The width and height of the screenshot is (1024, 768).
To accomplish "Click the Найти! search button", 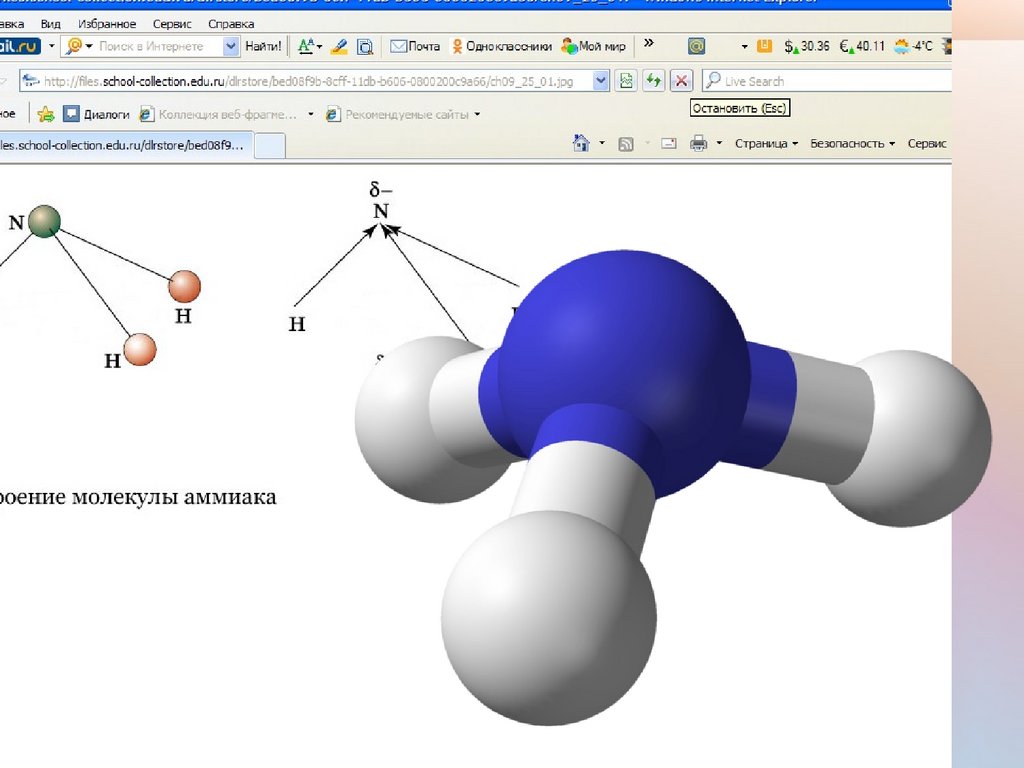I will (x=263, y=46).
